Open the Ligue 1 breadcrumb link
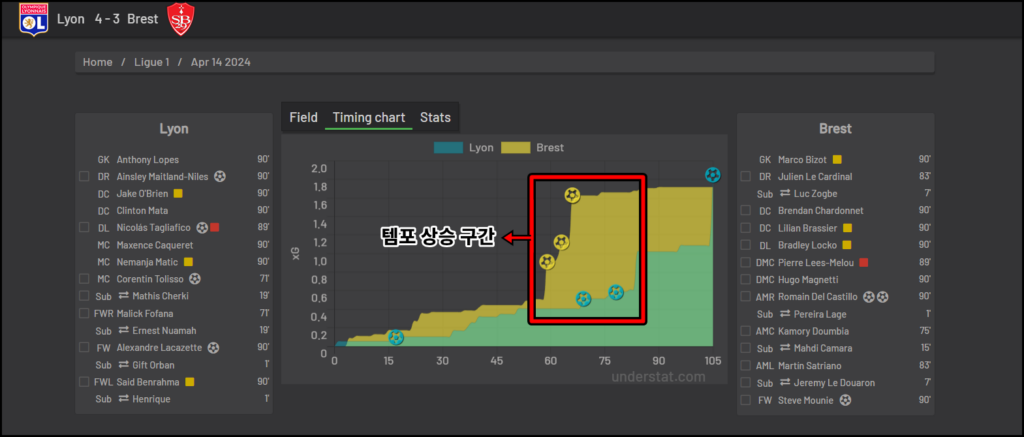This screenshot has width=1024, height=437. point(149,62)
